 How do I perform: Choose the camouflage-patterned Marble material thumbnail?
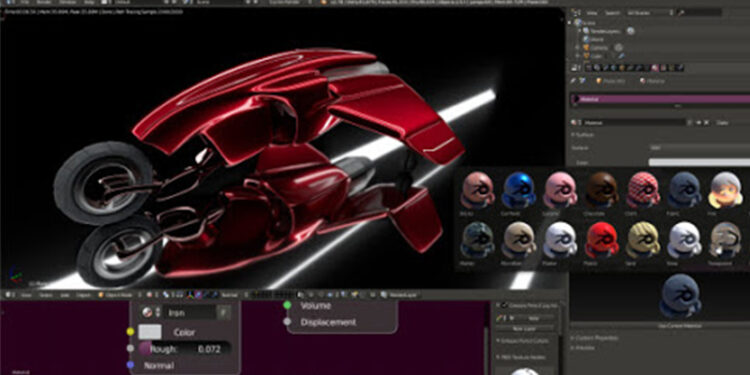click(x=477, y=240)
